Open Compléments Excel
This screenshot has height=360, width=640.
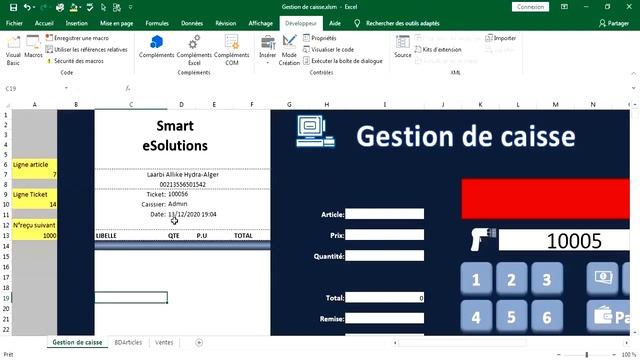coord(194,51)
